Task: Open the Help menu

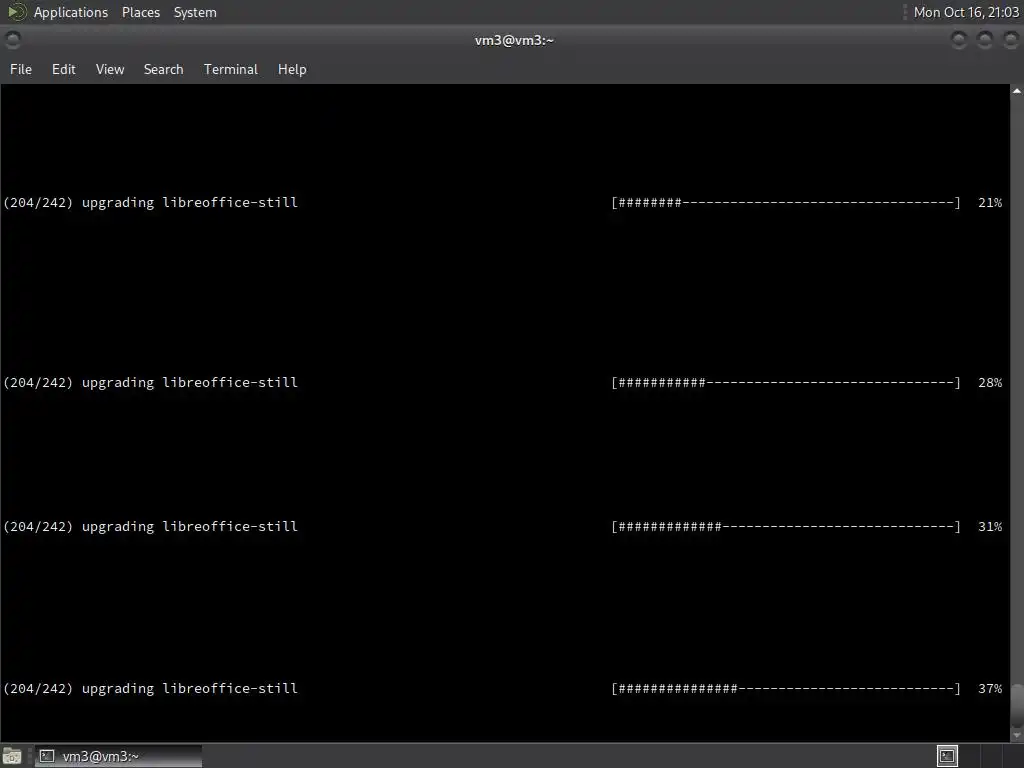Action: pyautogui.click(x=292, y=69)
